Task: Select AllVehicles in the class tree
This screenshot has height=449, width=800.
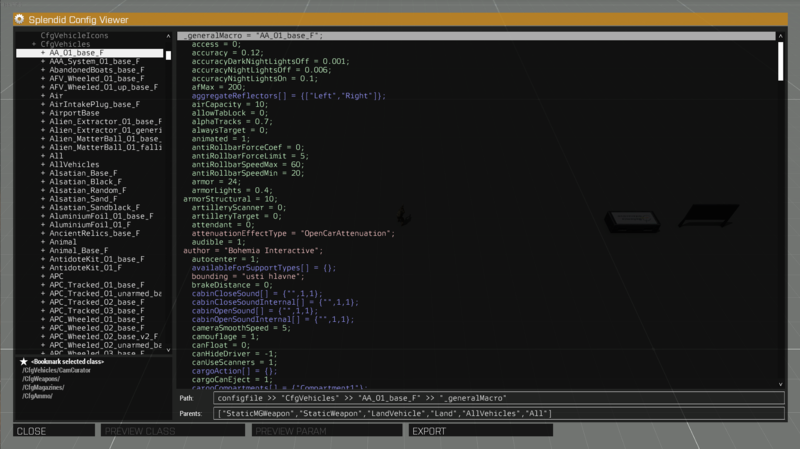Action: (x=74, y=164)
